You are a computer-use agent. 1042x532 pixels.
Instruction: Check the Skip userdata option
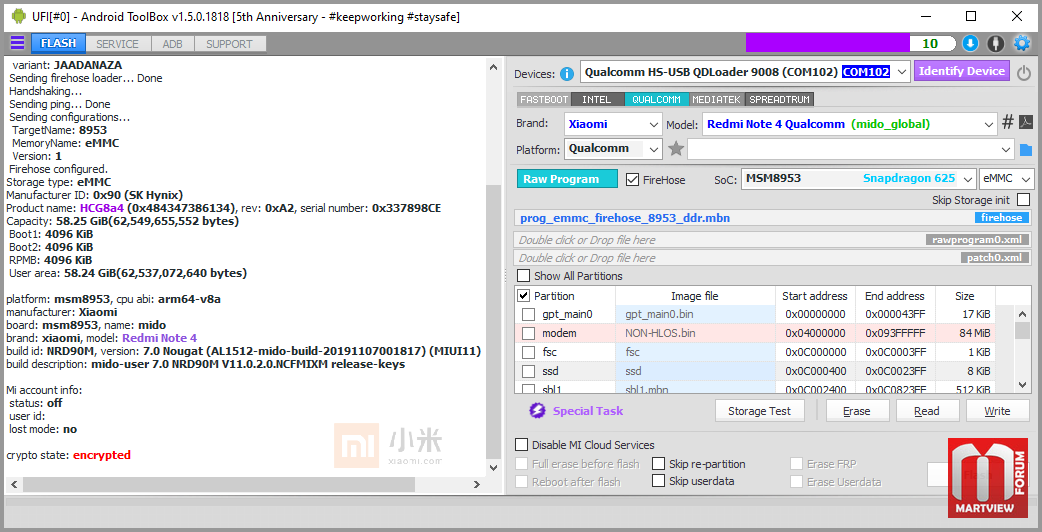pos(658,481)
